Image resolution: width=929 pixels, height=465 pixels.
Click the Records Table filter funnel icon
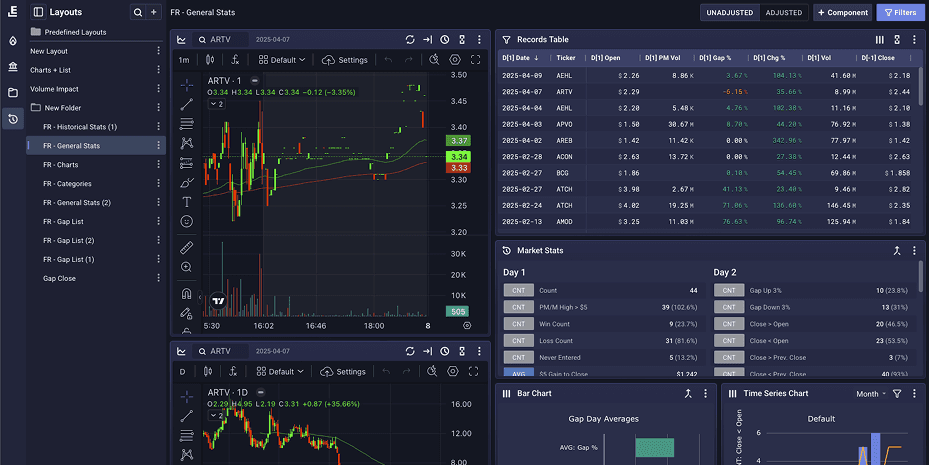coord(507,40)
